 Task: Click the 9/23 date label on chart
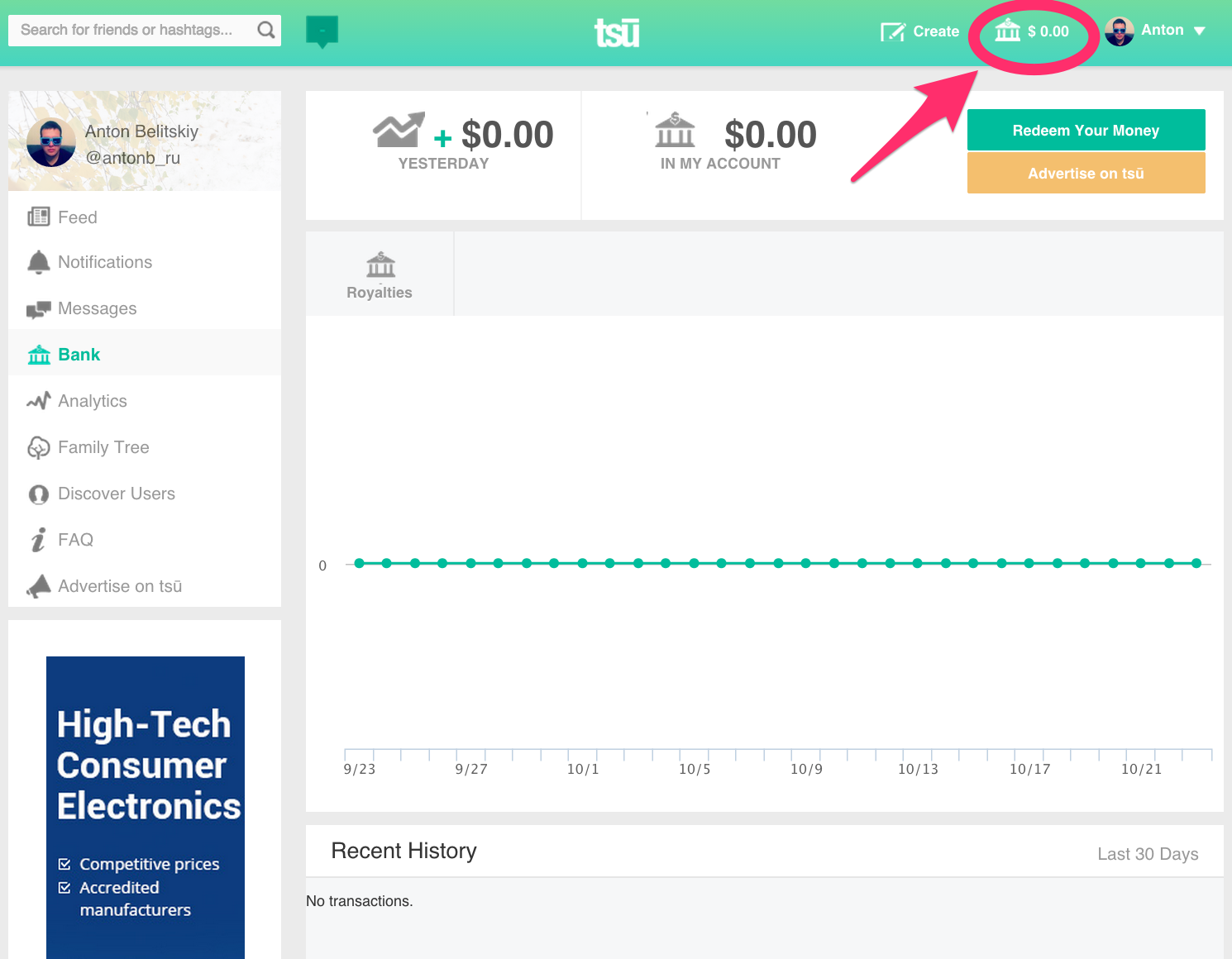[360, 769]
